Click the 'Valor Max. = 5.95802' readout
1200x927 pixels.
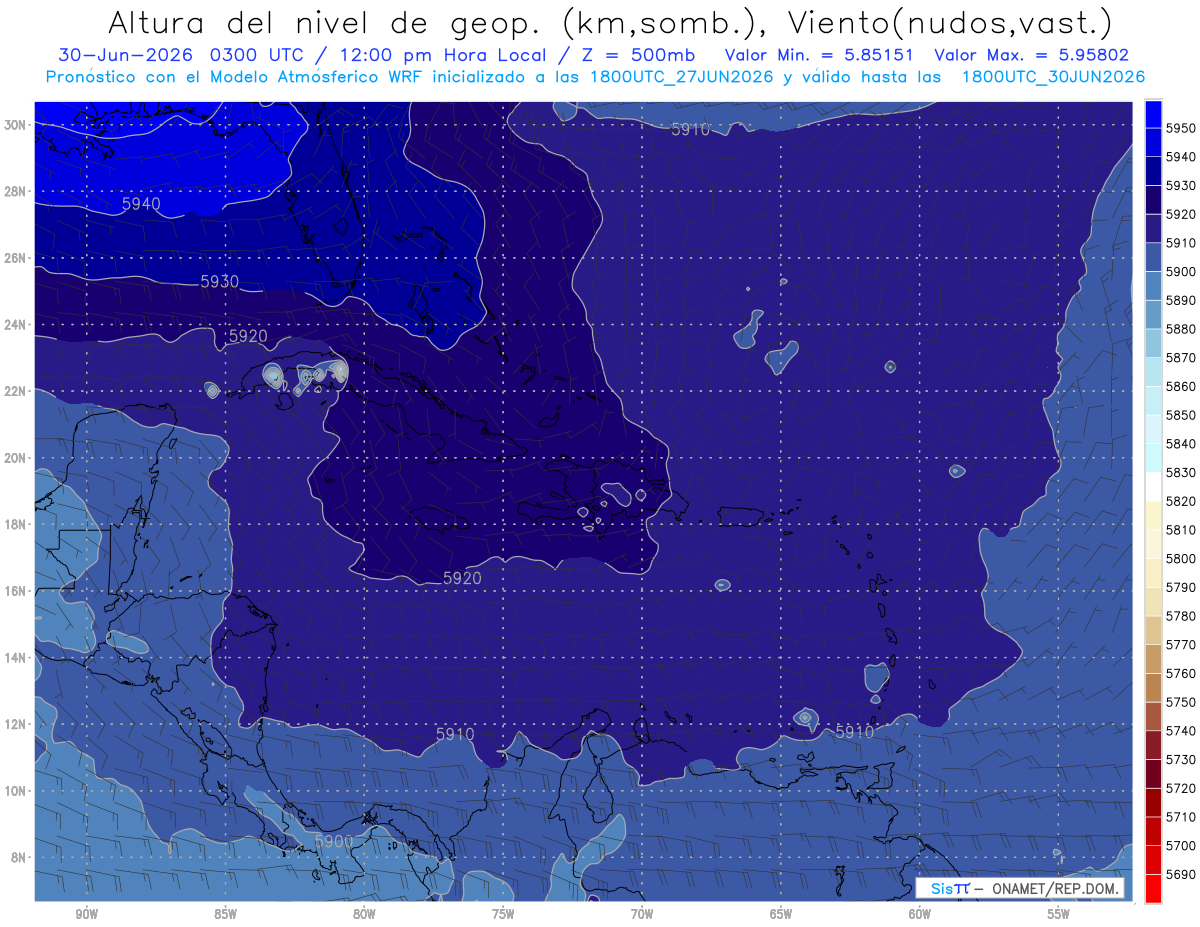point(1031,55)
